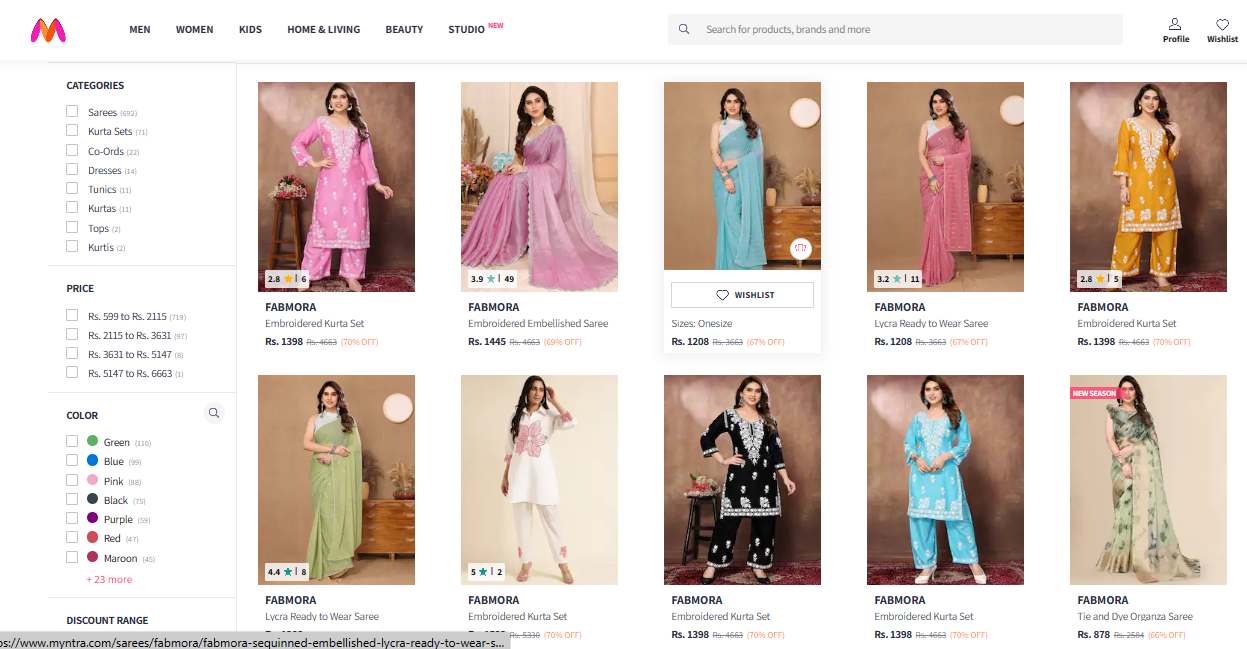This screenshot has width=1247, height=649.
Task: Click the Maroon color swatch
Action: [x=92, y=557]
